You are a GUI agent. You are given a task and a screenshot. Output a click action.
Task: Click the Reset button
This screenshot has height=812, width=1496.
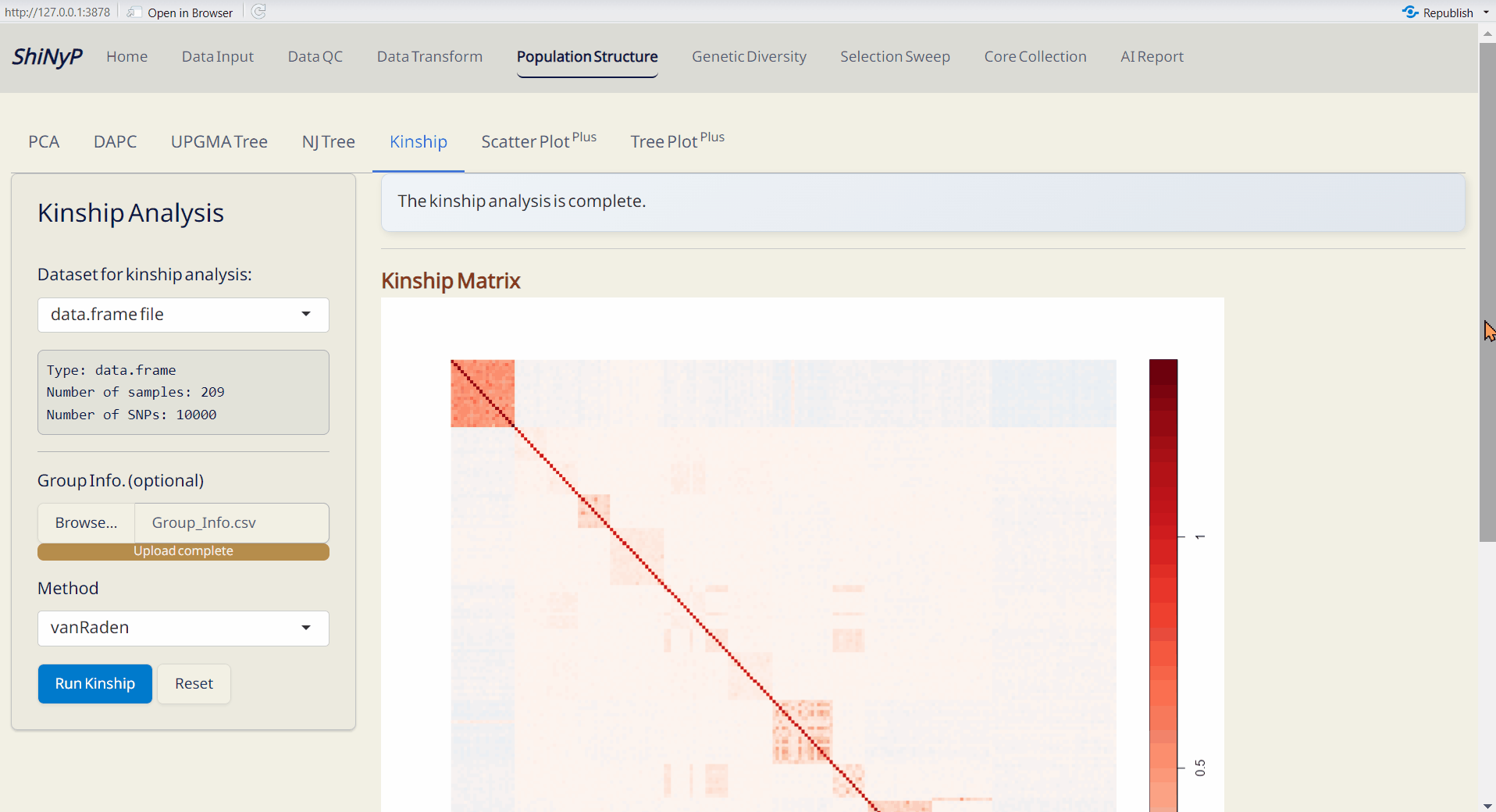coord(194,684)
